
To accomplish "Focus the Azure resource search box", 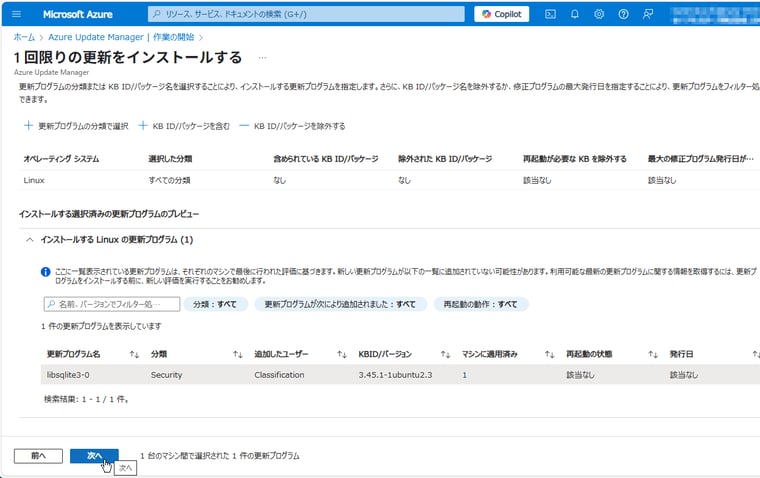I will [x=306, y=14].
